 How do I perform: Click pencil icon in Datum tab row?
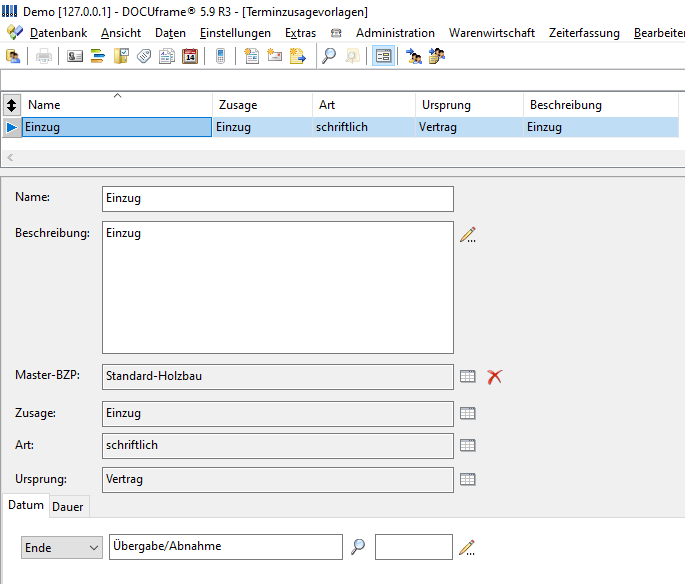coord(467,548)
